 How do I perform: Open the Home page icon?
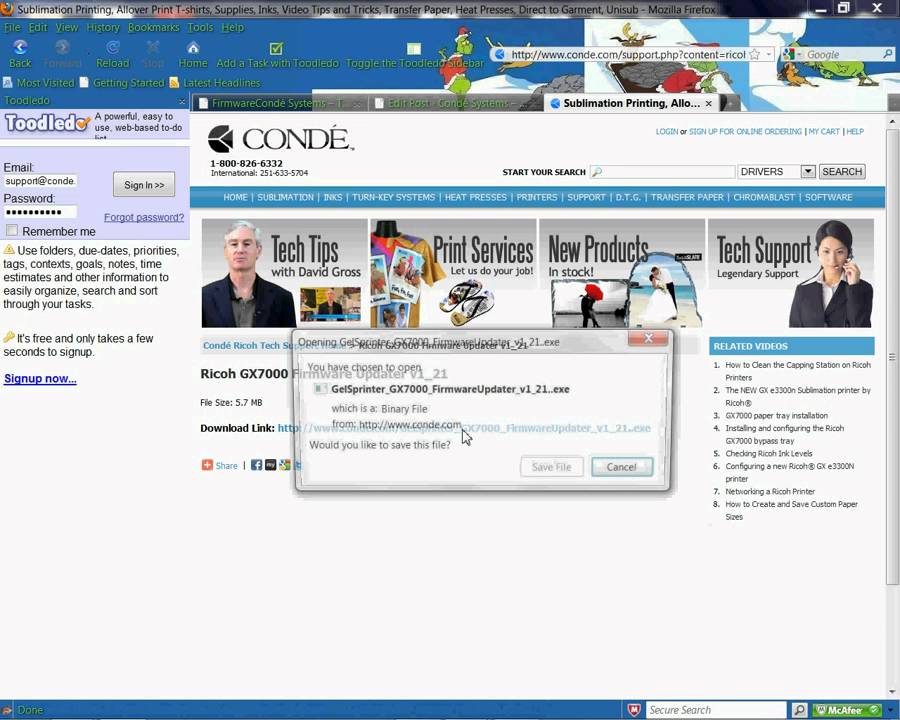point(193,48)
